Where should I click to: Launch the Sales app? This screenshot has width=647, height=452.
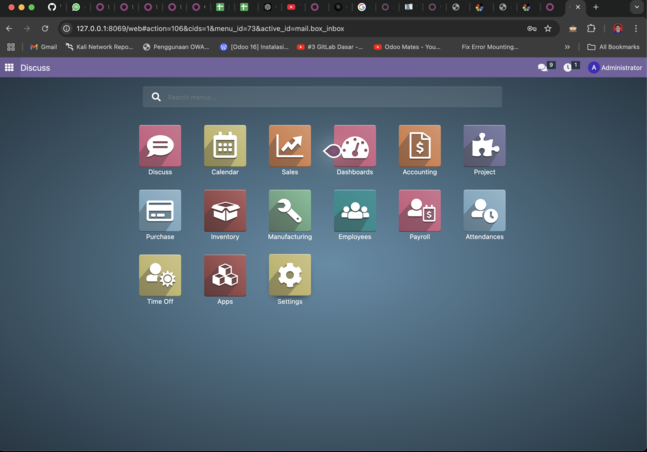click(289, 146)
